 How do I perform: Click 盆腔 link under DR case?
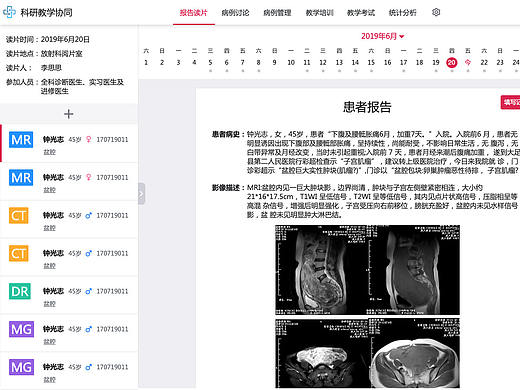tap(49, 304)
